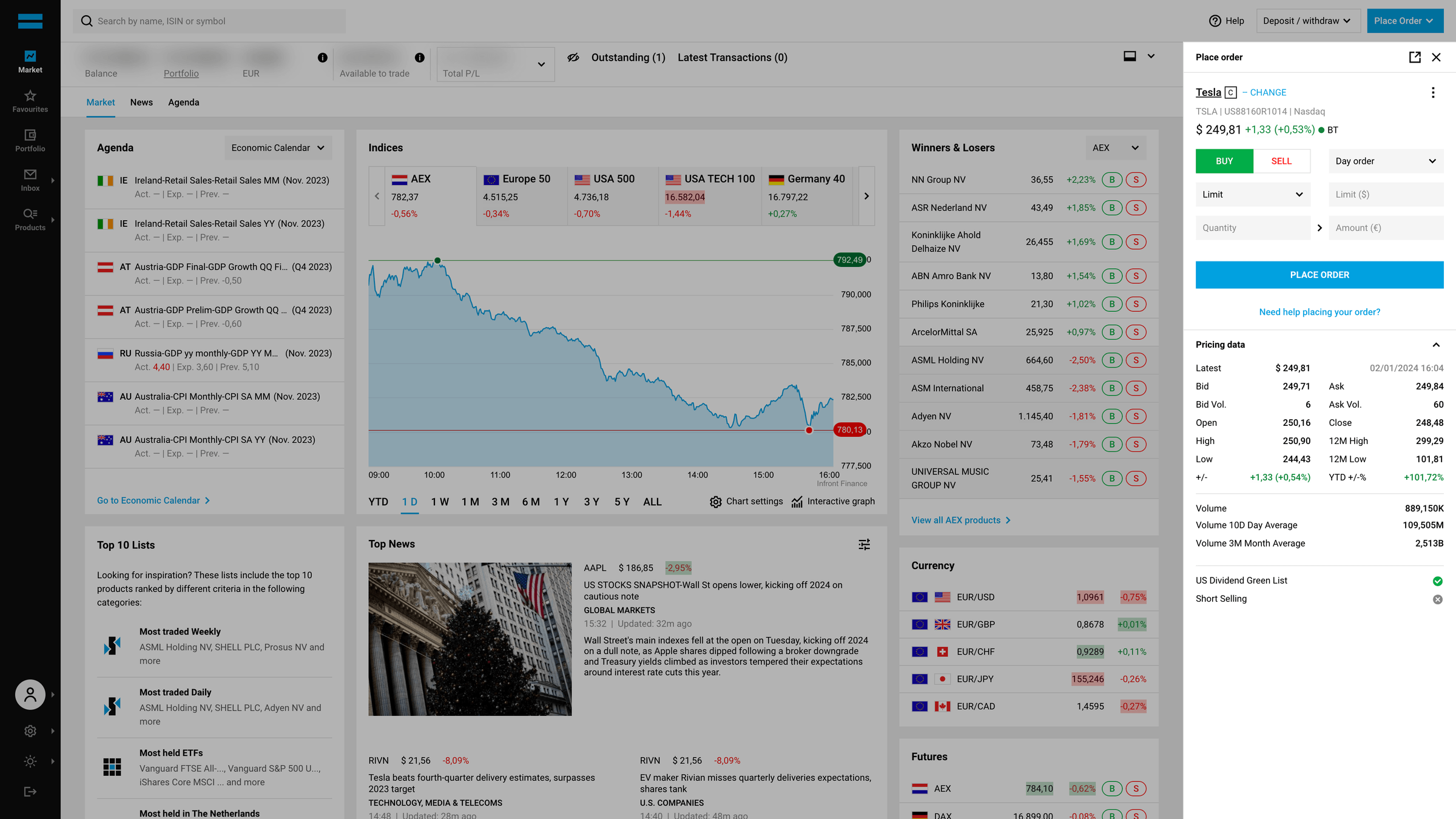The height and width of the screenshot is (819, 1456).
Task: Open Tesla order more options menu
Action: click(1433, 92)
